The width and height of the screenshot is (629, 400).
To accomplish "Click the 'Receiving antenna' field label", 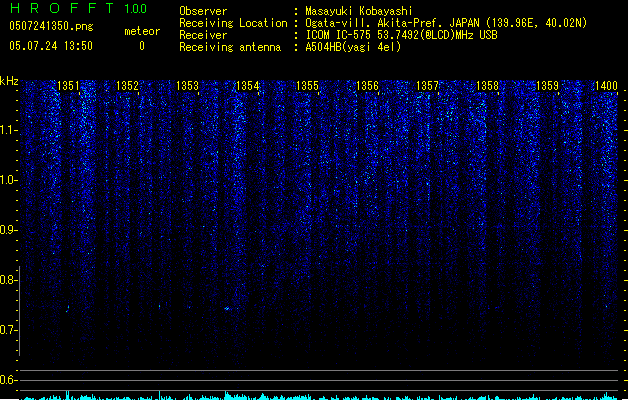I will 230,47.
